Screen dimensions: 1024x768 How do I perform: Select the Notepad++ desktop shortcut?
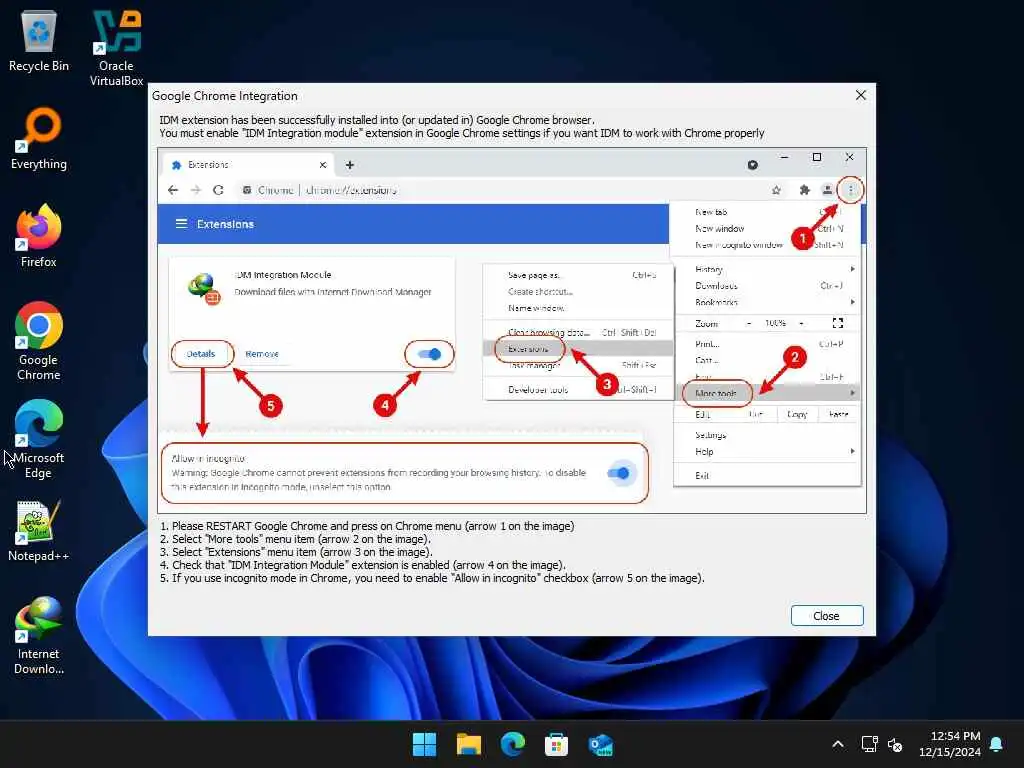(39, 530)
